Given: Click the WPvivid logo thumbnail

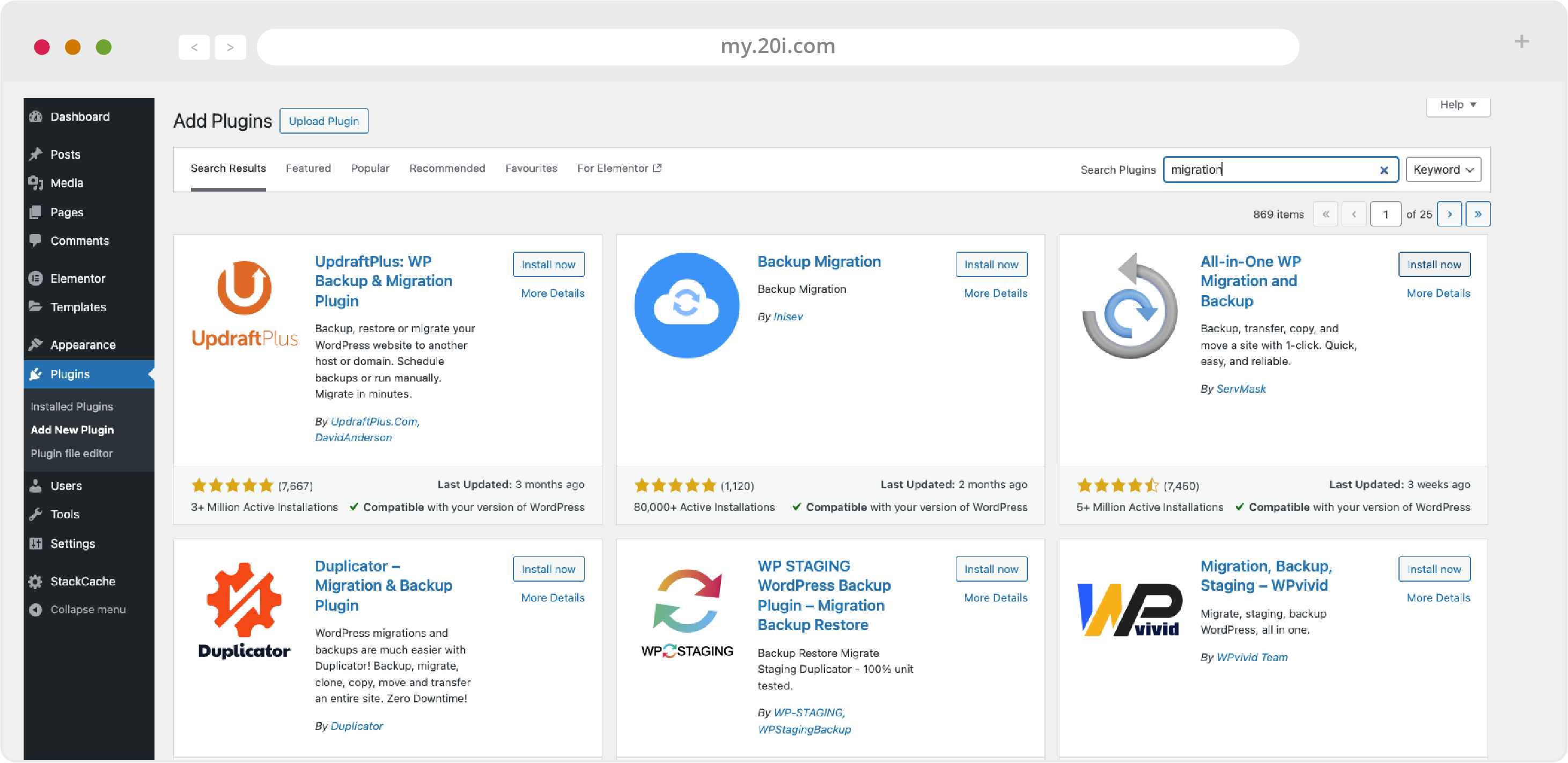Looking at the screenshot, I should pyautogui.click(x=1130, y=610).
